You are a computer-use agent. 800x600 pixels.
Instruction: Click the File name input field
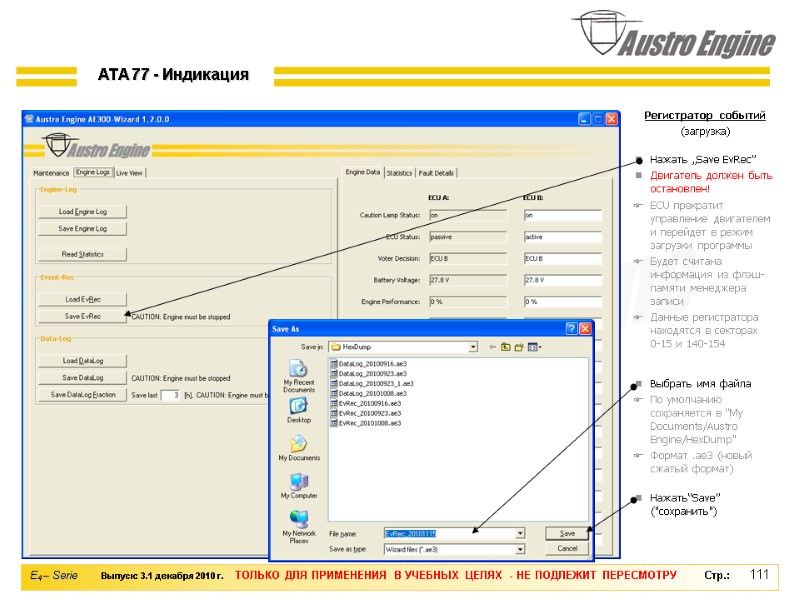pos(449,533)
